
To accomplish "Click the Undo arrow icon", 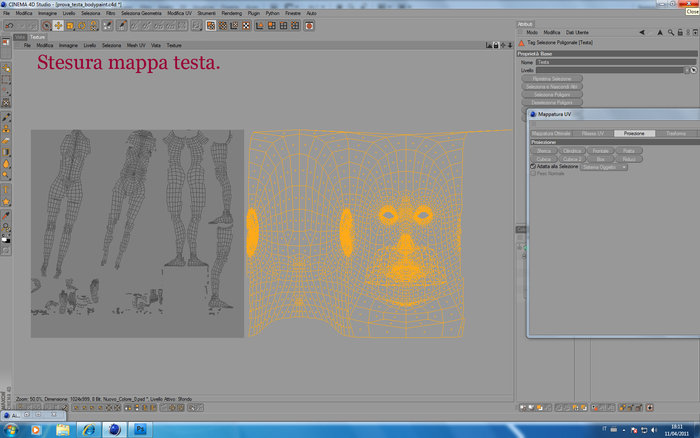I will pos(9,26).
